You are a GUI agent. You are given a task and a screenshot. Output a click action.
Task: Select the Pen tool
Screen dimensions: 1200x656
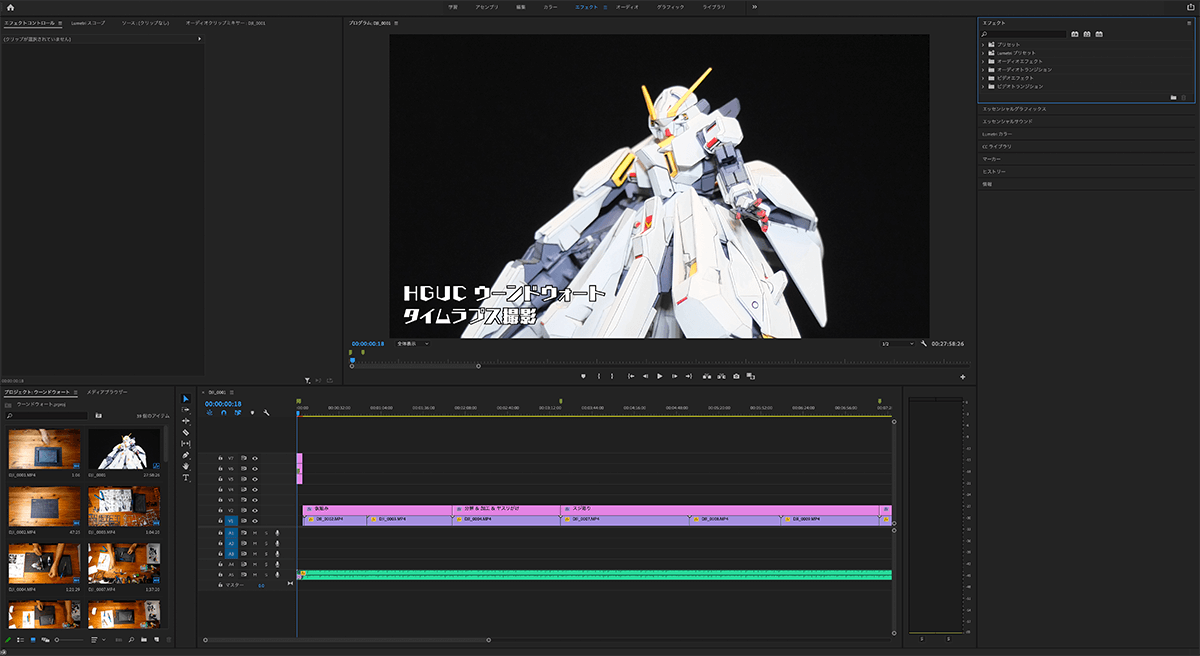point(186,455)
